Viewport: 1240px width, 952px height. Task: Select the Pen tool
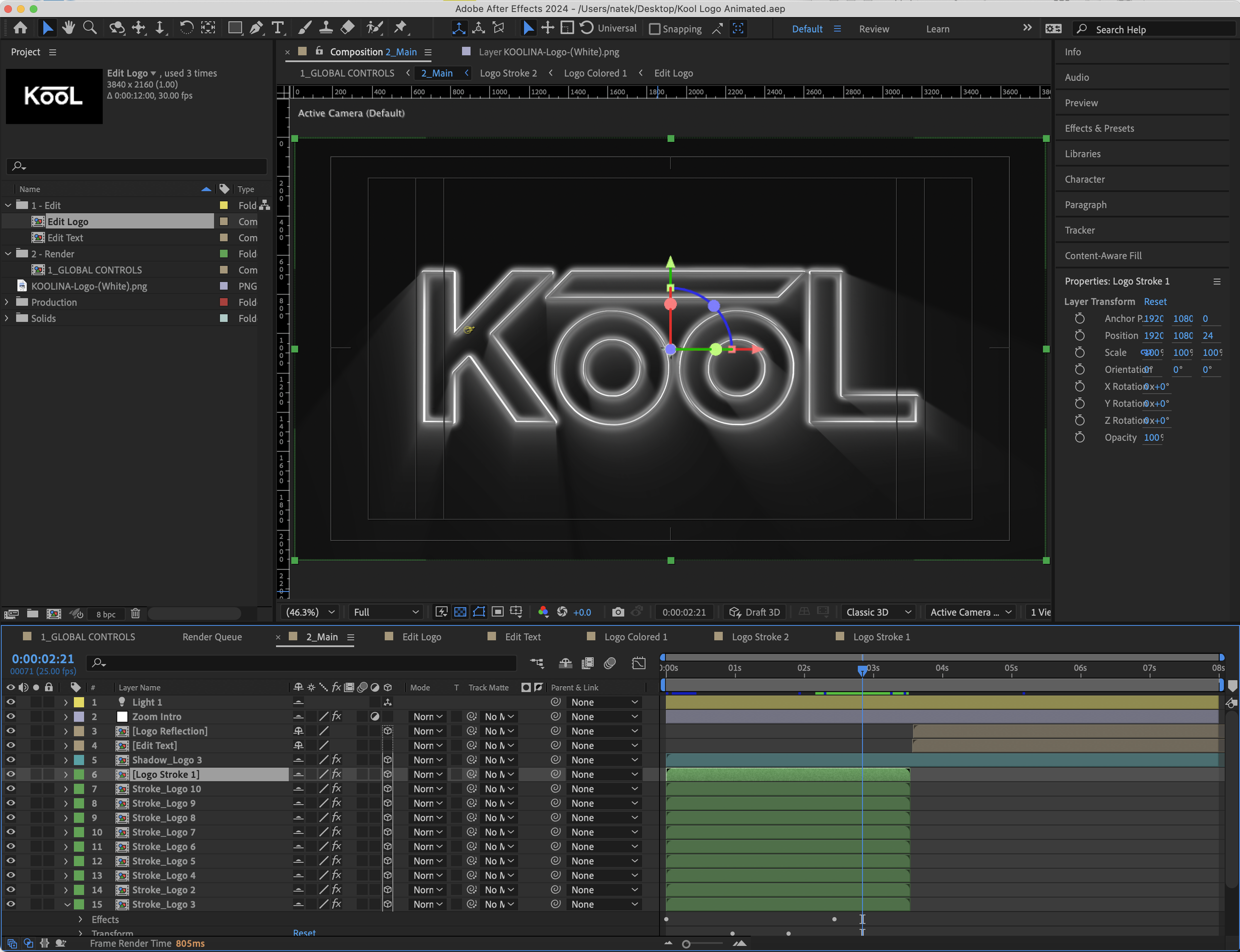256,28
